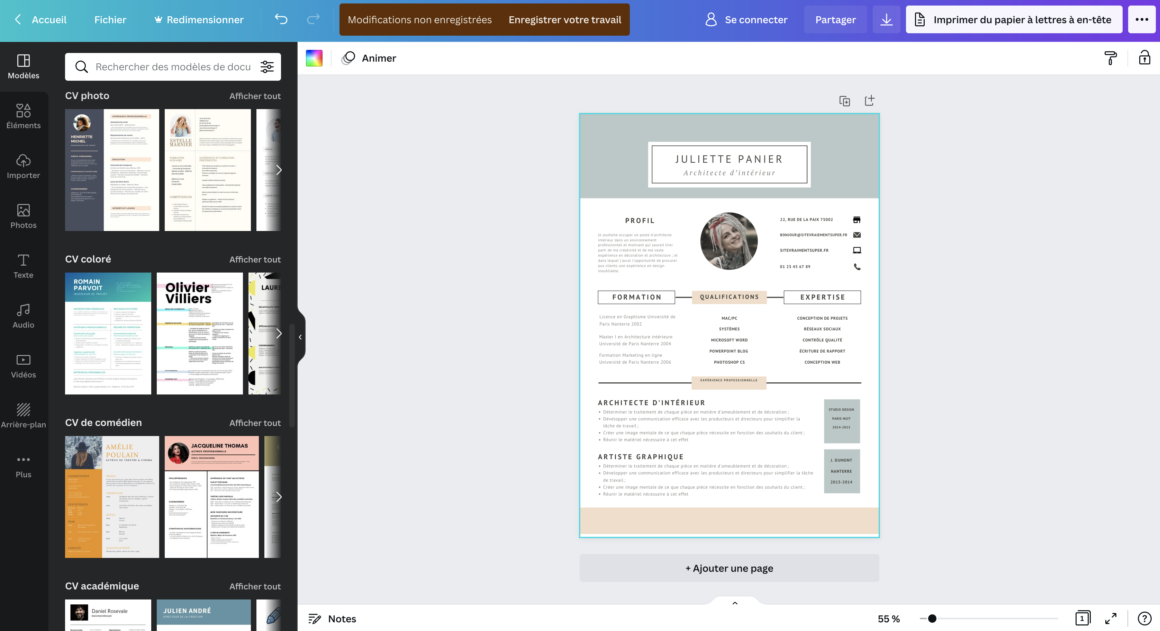Click Afficher tout for CV photo
Viewport: 1160px width, 631px height.
pos(254,96)
